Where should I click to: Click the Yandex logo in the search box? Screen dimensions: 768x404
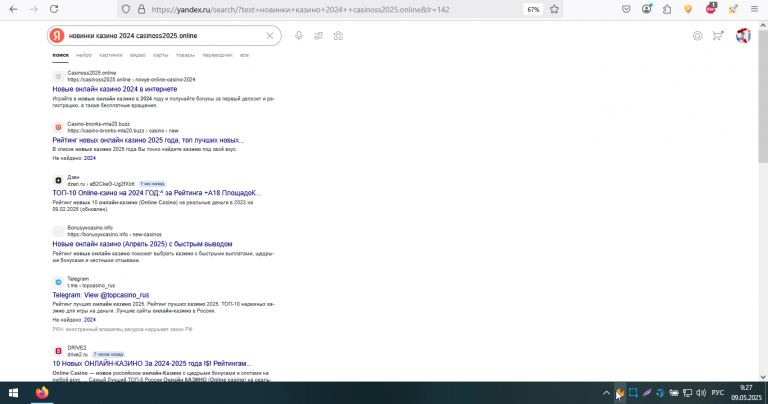pyautogui.click(x=57, y=36)
